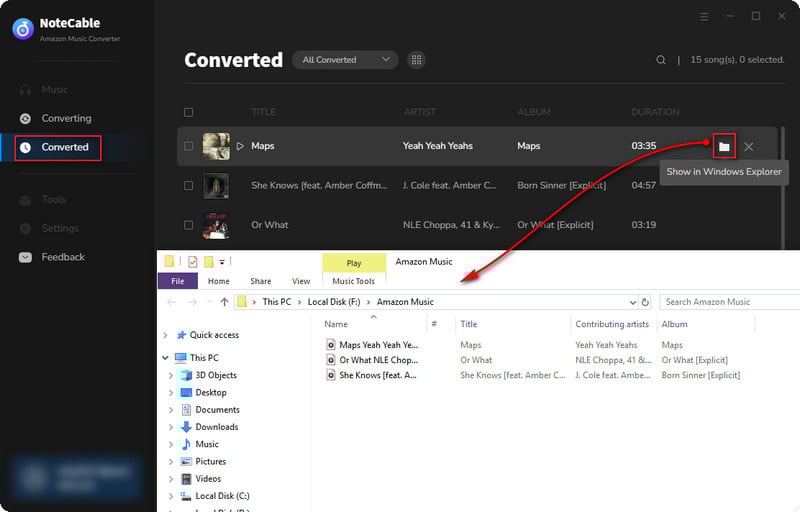Sort files by Contributing artists column
Image resolution: width=800 pixels, height=512 pixels.
612,324
